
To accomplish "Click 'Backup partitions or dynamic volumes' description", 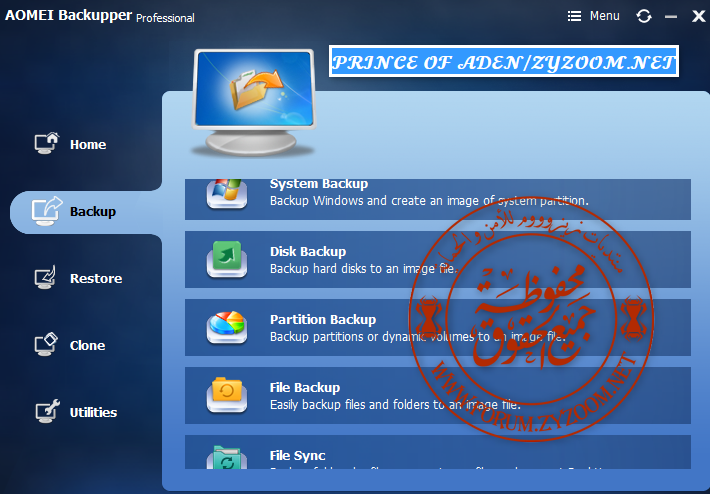I will (417, 337).
